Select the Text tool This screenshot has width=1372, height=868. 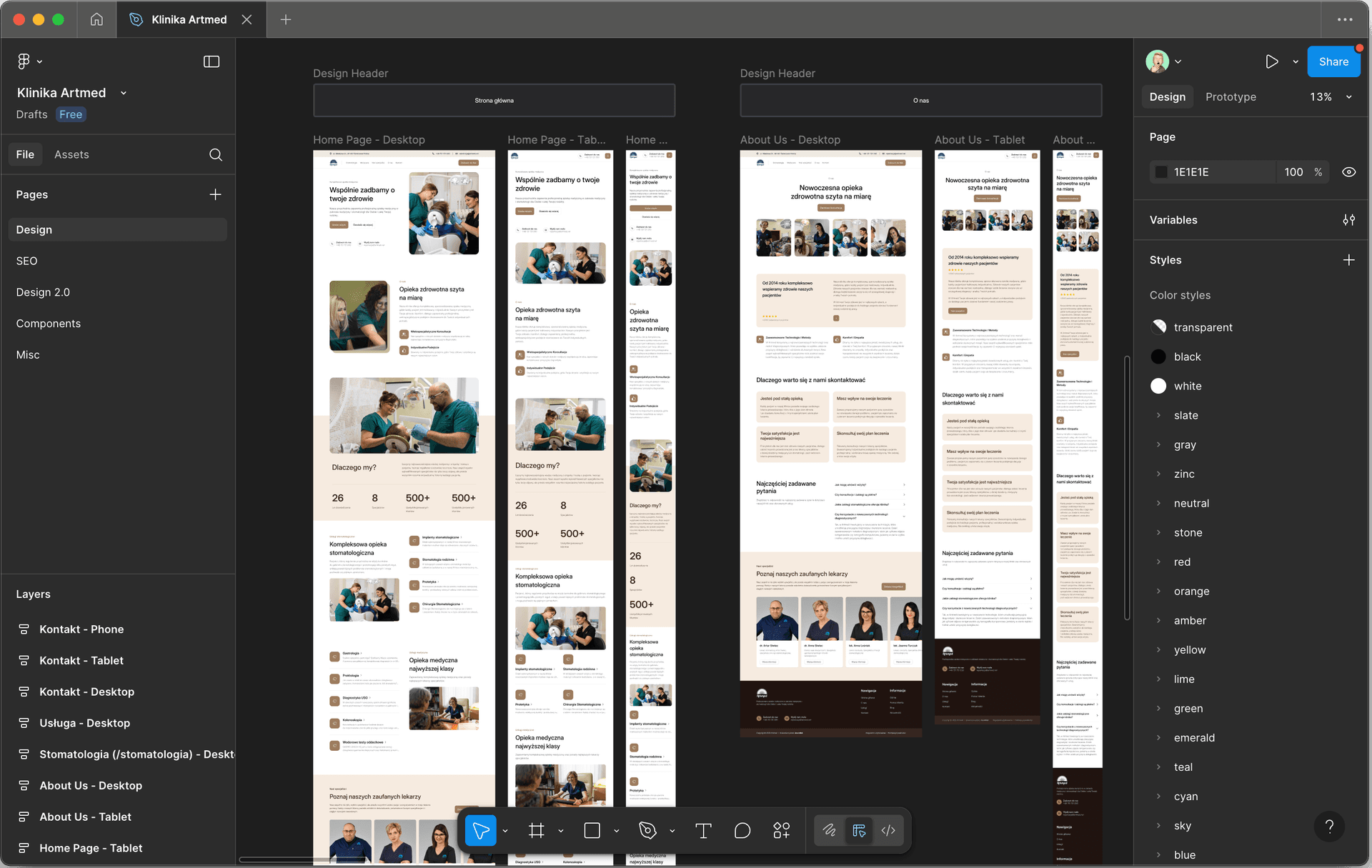click(x=703, y=830)
